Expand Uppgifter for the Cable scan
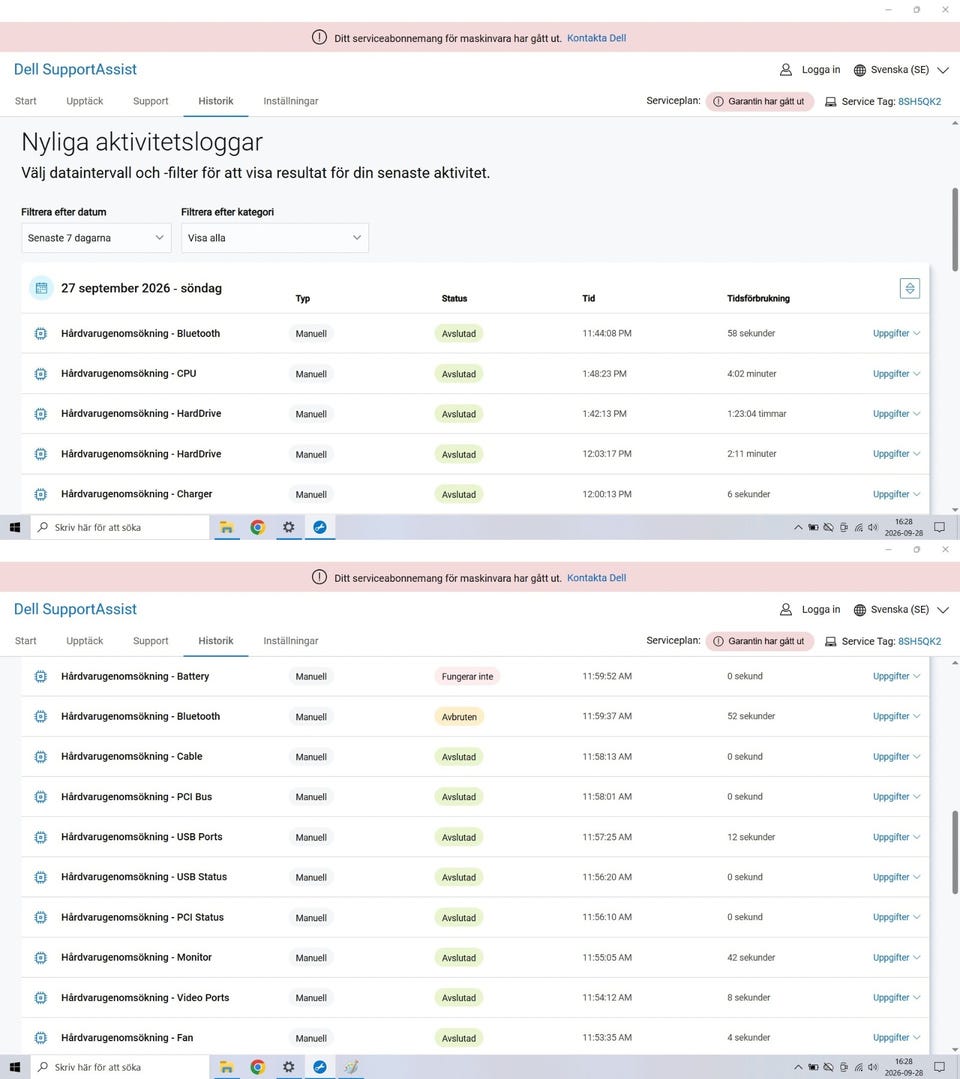The height and width of the screenshot is (1079, 960). click(x=896, y=757)
